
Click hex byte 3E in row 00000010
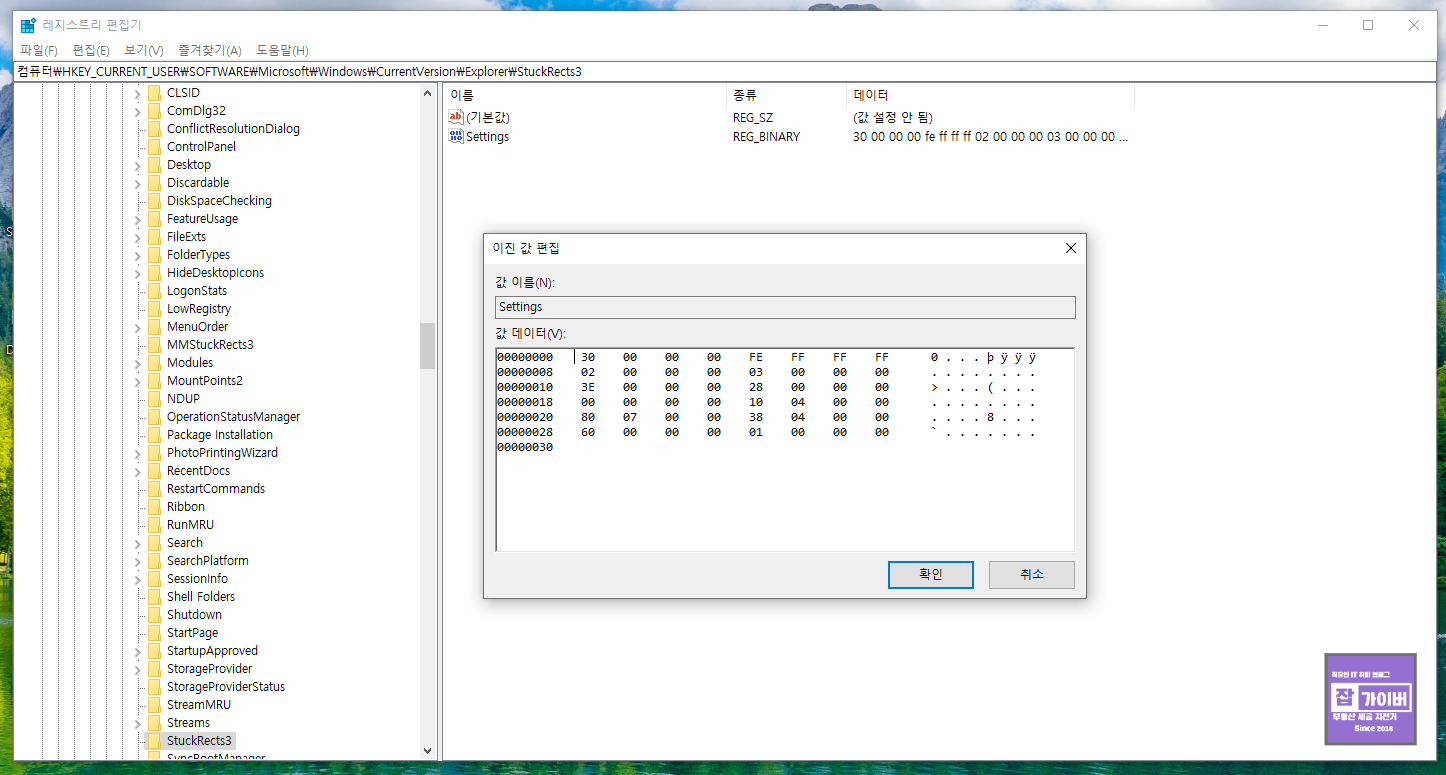coord(588,387)
